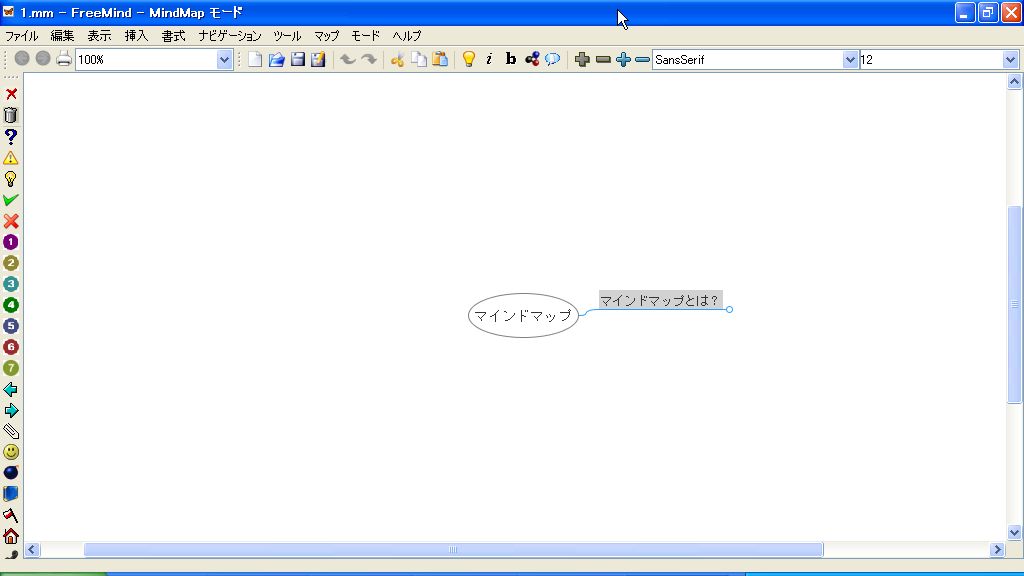
Task: Open the ファイル menu
Action: pos(22,35)
